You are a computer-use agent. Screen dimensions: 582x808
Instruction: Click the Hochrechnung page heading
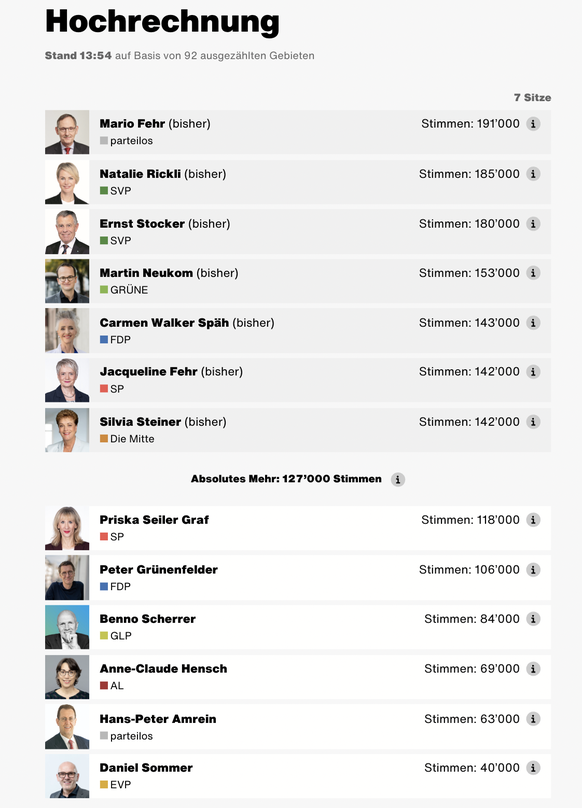[162, 22]
